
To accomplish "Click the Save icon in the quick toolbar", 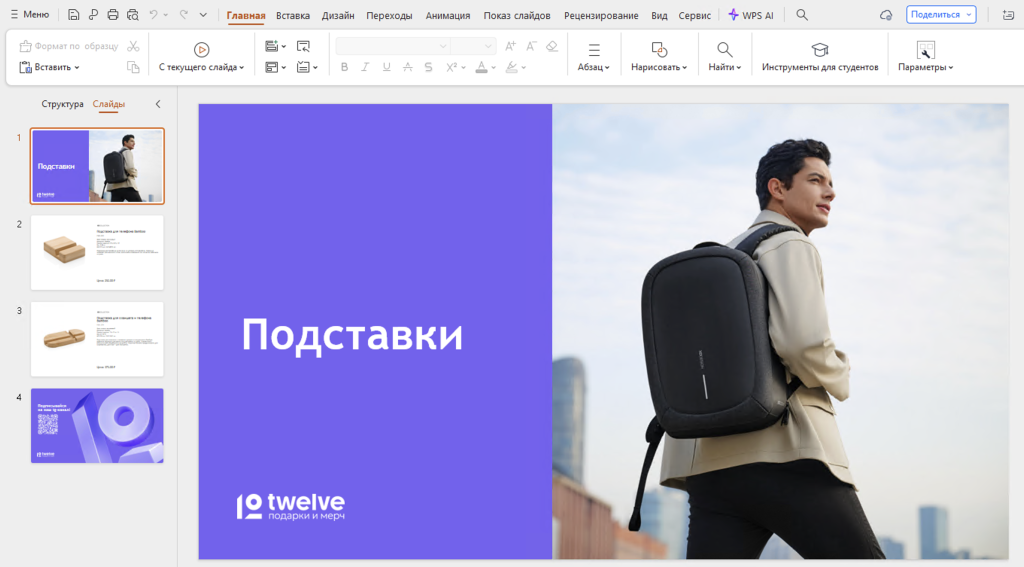I will point(74,15).
